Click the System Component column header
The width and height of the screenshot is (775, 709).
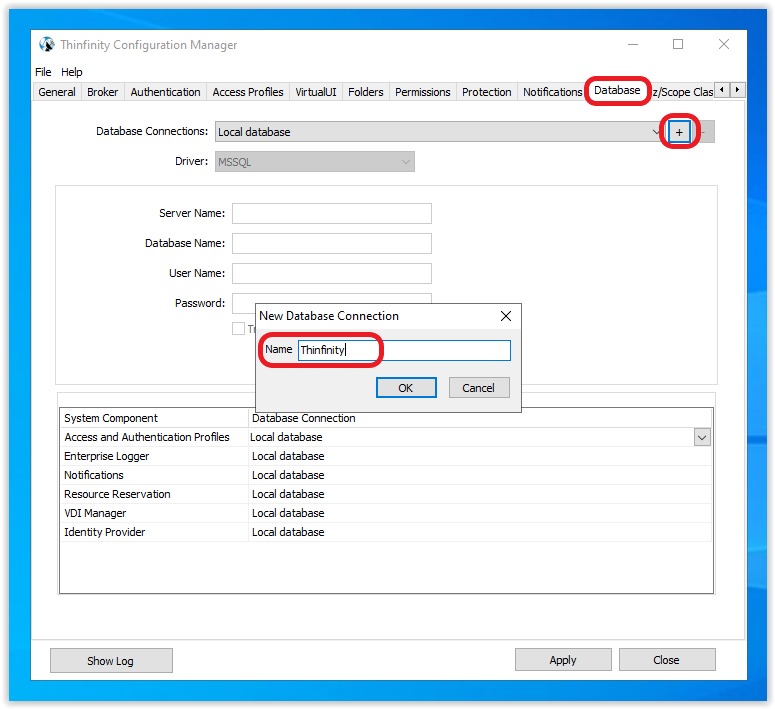(x=154, y=418)
